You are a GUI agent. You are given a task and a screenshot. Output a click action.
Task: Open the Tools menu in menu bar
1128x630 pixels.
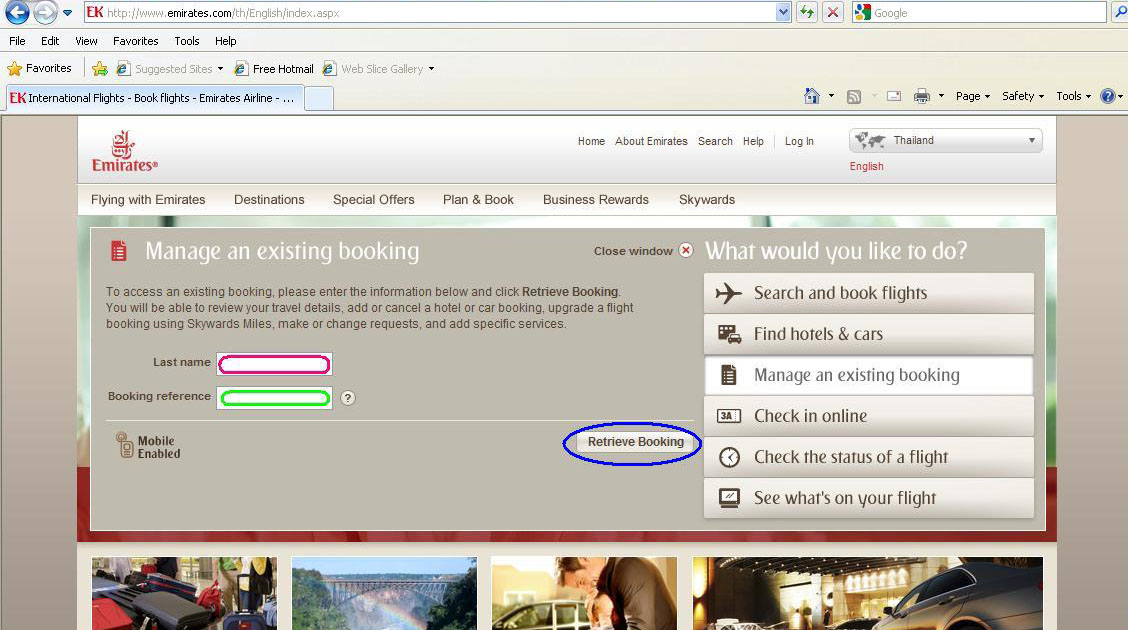[186, 41]
